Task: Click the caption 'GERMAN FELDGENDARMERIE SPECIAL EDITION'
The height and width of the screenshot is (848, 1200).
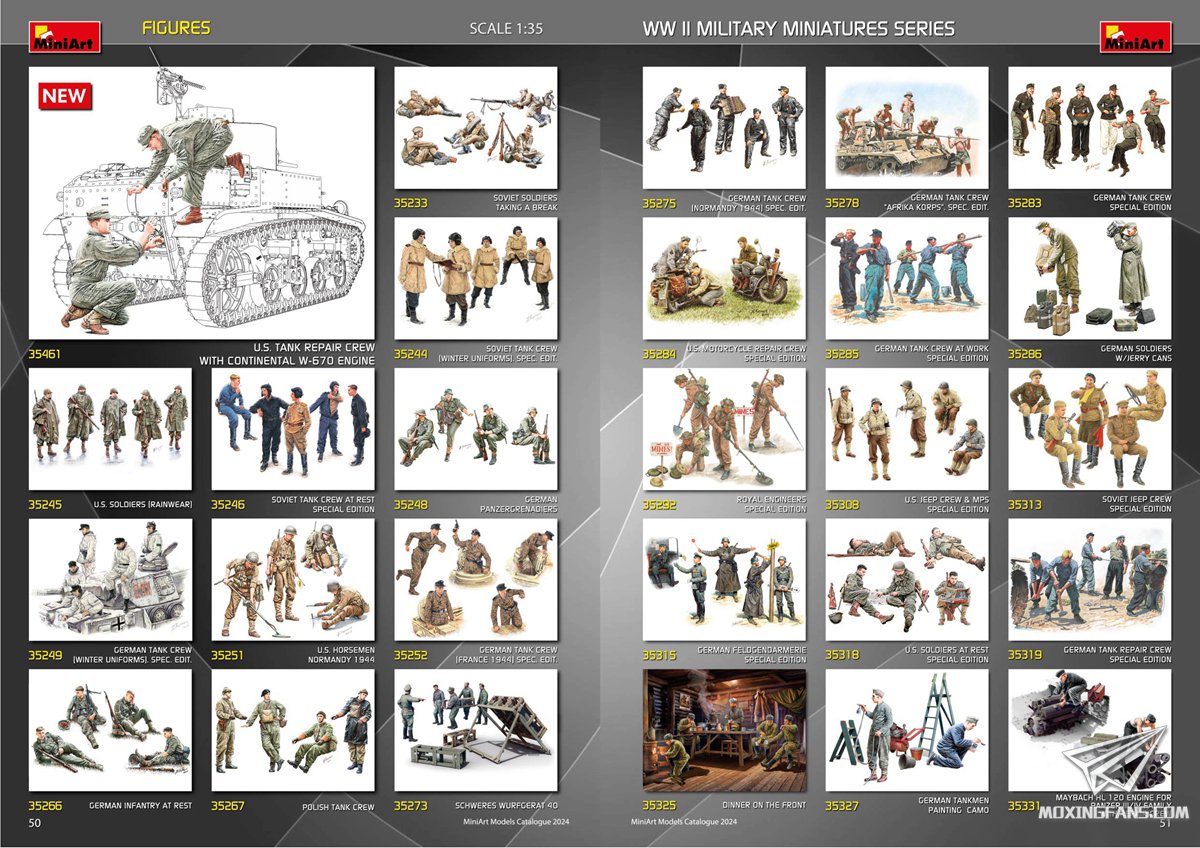Action: pos(751,655)
